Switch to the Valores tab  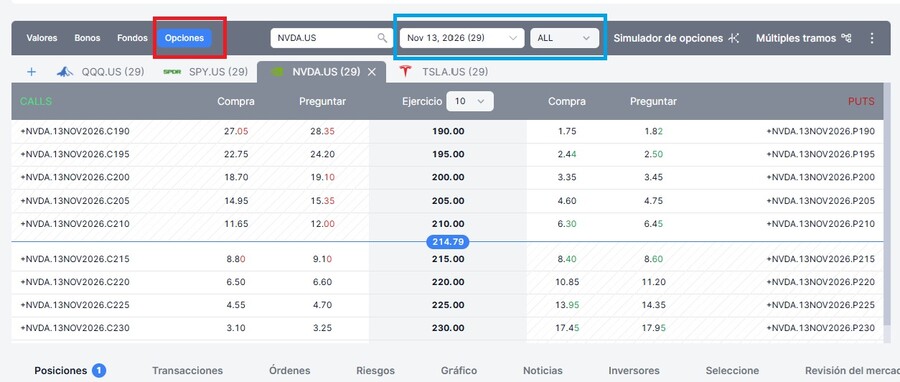pos(42,38)
